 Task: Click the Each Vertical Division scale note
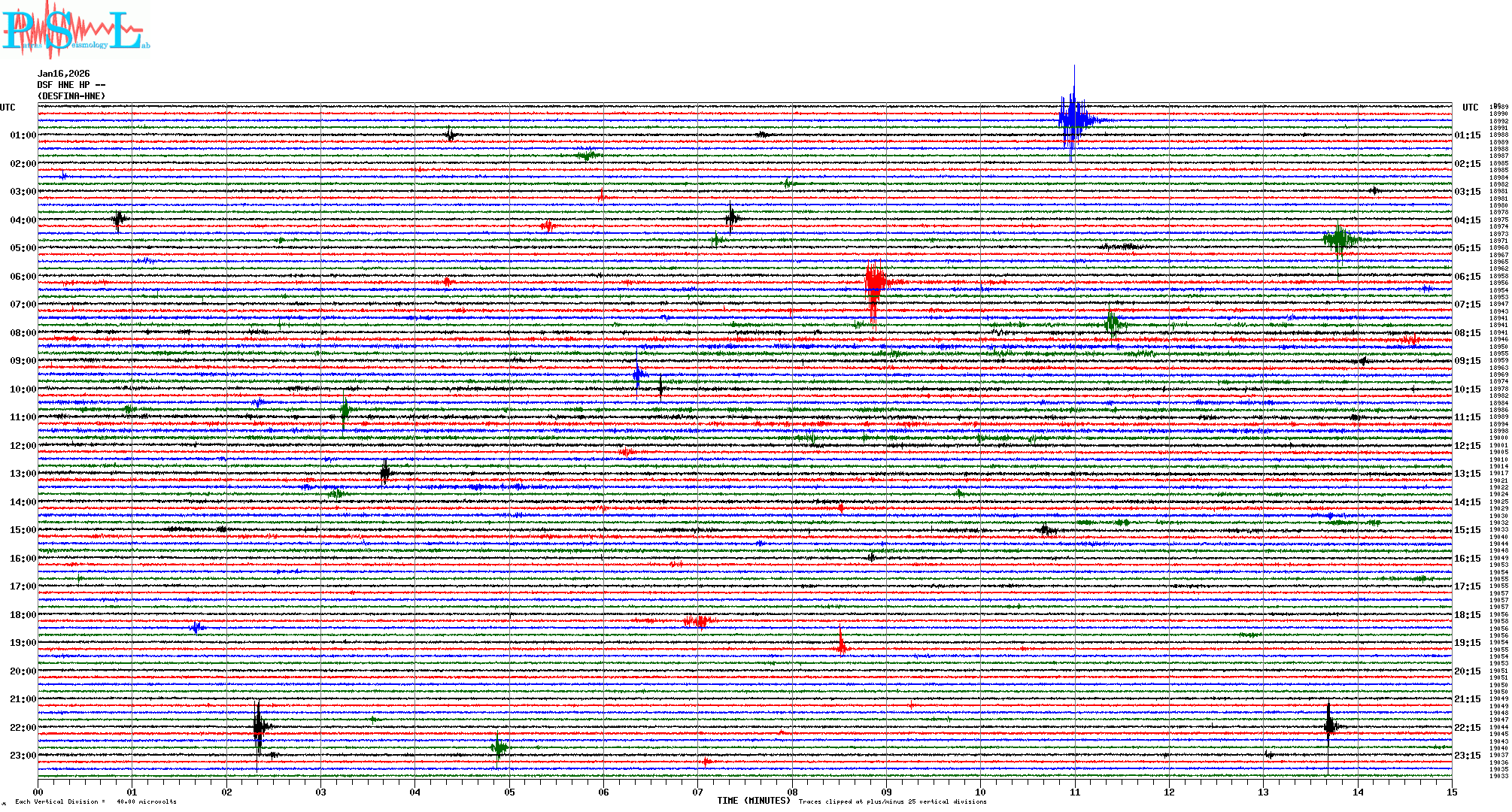pos(96,801)
